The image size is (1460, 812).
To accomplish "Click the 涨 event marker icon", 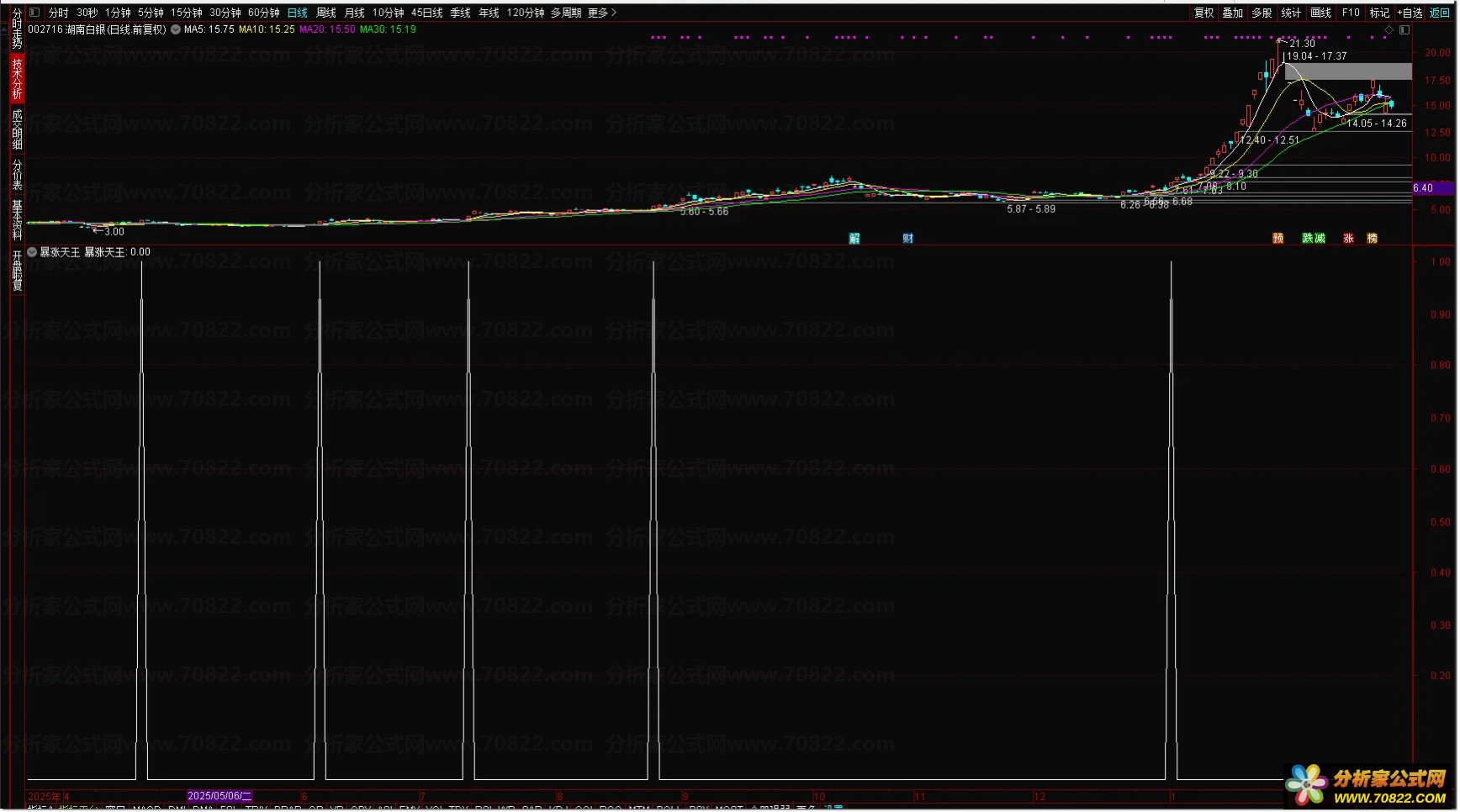I will (1348, 239).
